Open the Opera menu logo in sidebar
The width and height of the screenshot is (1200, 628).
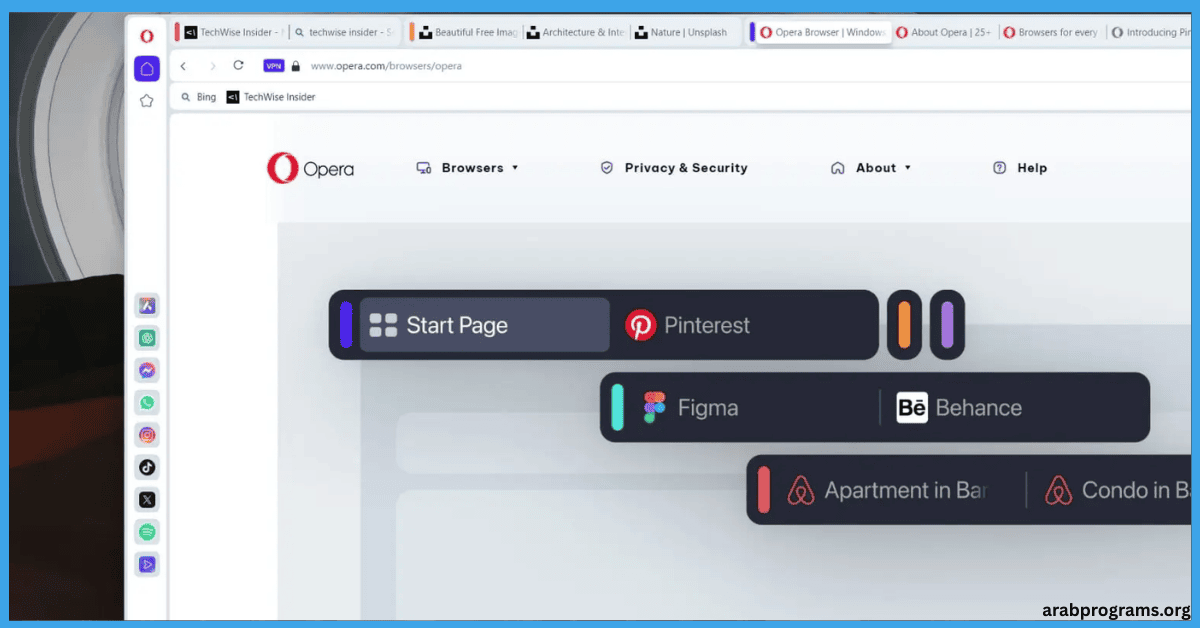pos(147,36)
